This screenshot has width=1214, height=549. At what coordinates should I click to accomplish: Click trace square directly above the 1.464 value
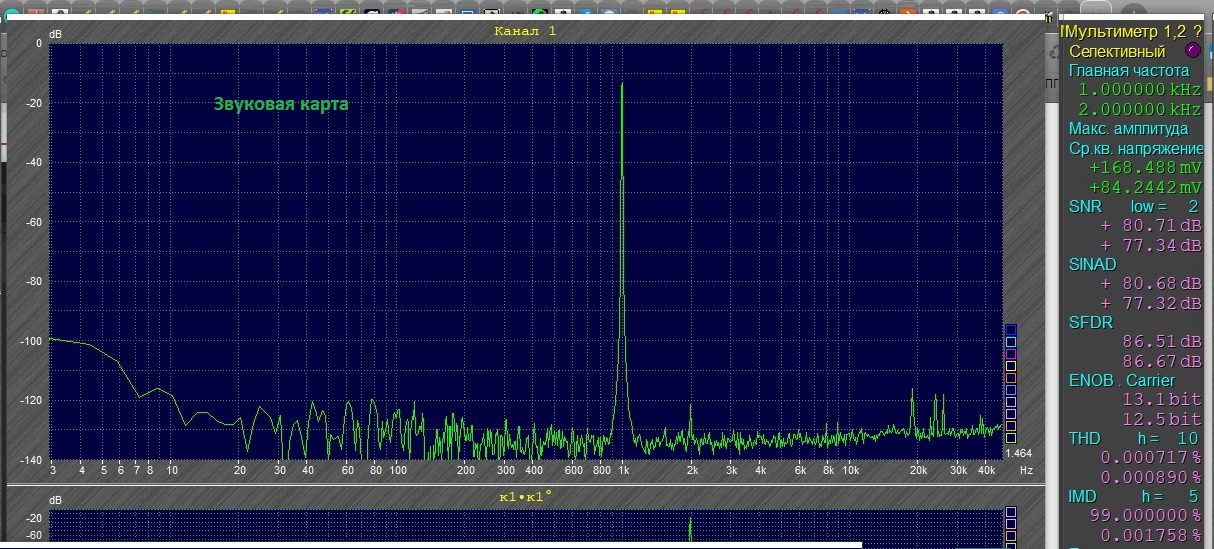[x=1011, y=438]
